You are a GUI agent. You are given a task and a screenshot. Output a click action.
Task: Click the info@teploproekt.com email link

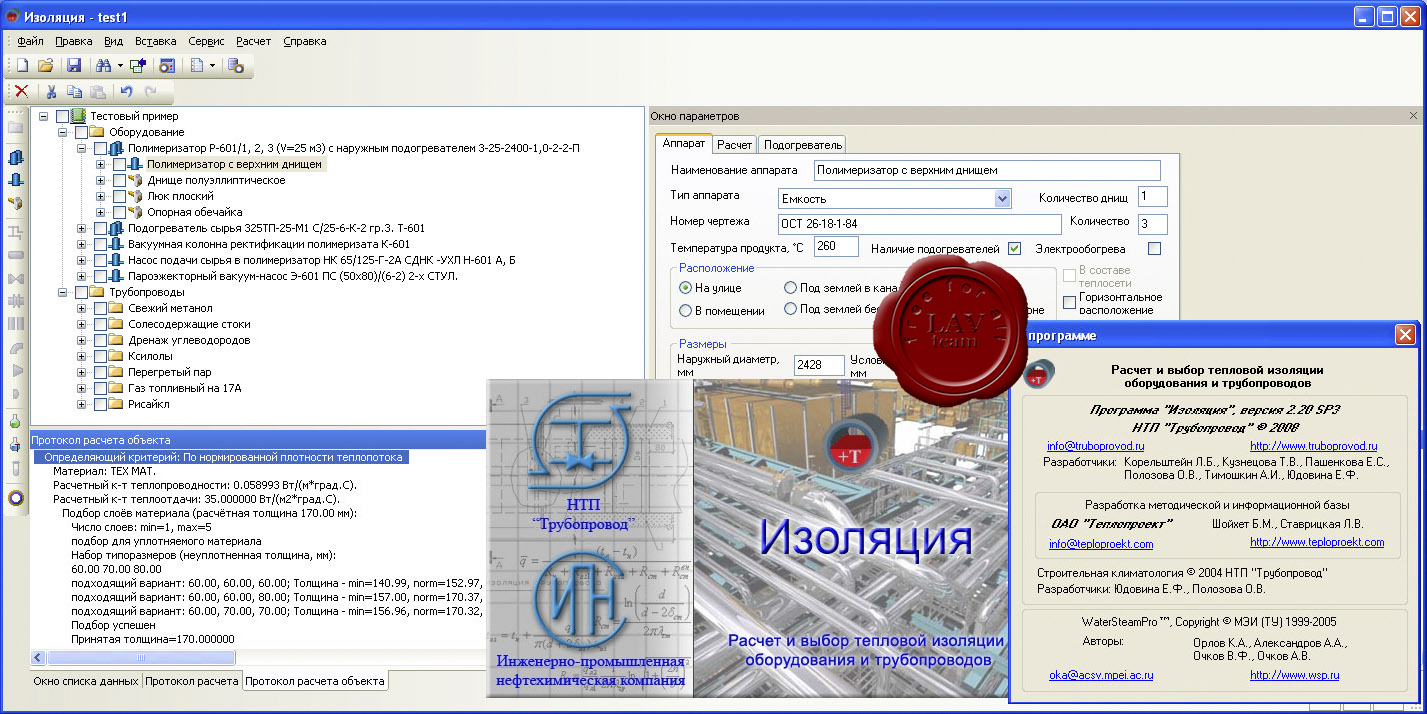[x=1101, y=544]
